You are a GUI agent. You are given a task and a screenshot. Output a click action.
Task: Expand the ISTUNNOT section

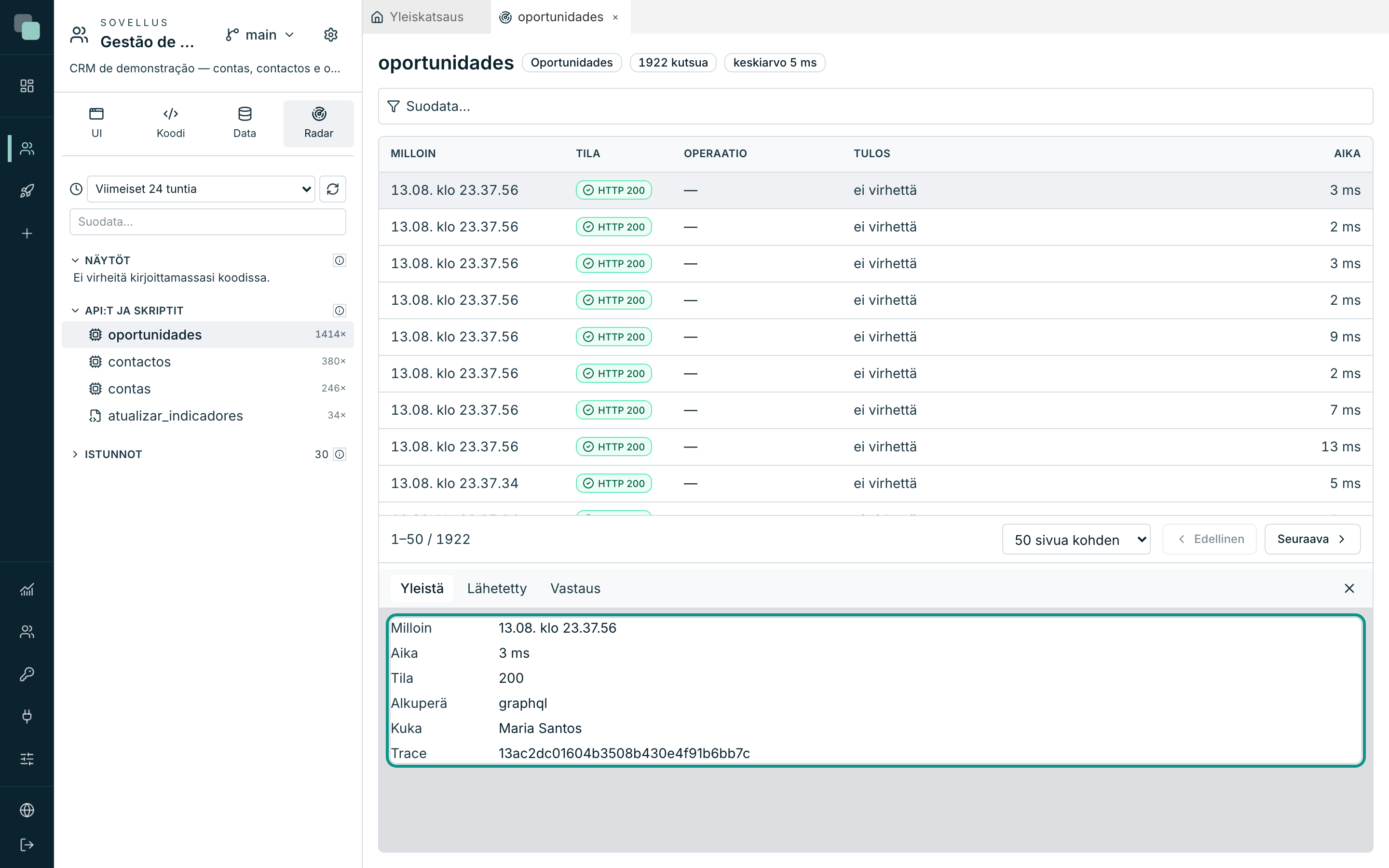[113, 454]
